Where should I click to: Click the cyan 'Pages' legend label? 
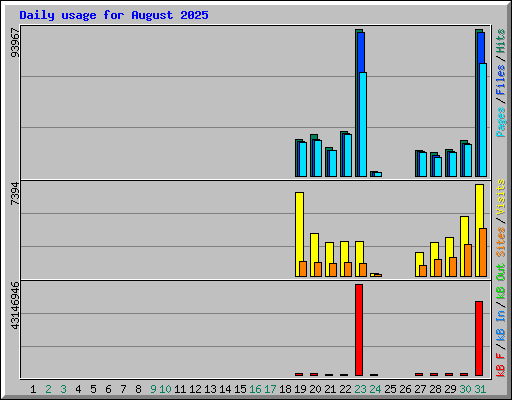click(501, 122)
